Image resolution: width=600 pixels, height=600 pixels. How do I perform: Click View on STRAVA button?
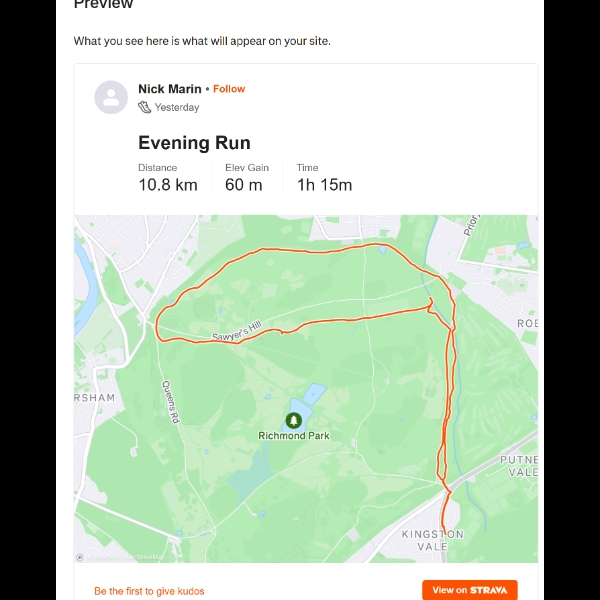[470, 590]
